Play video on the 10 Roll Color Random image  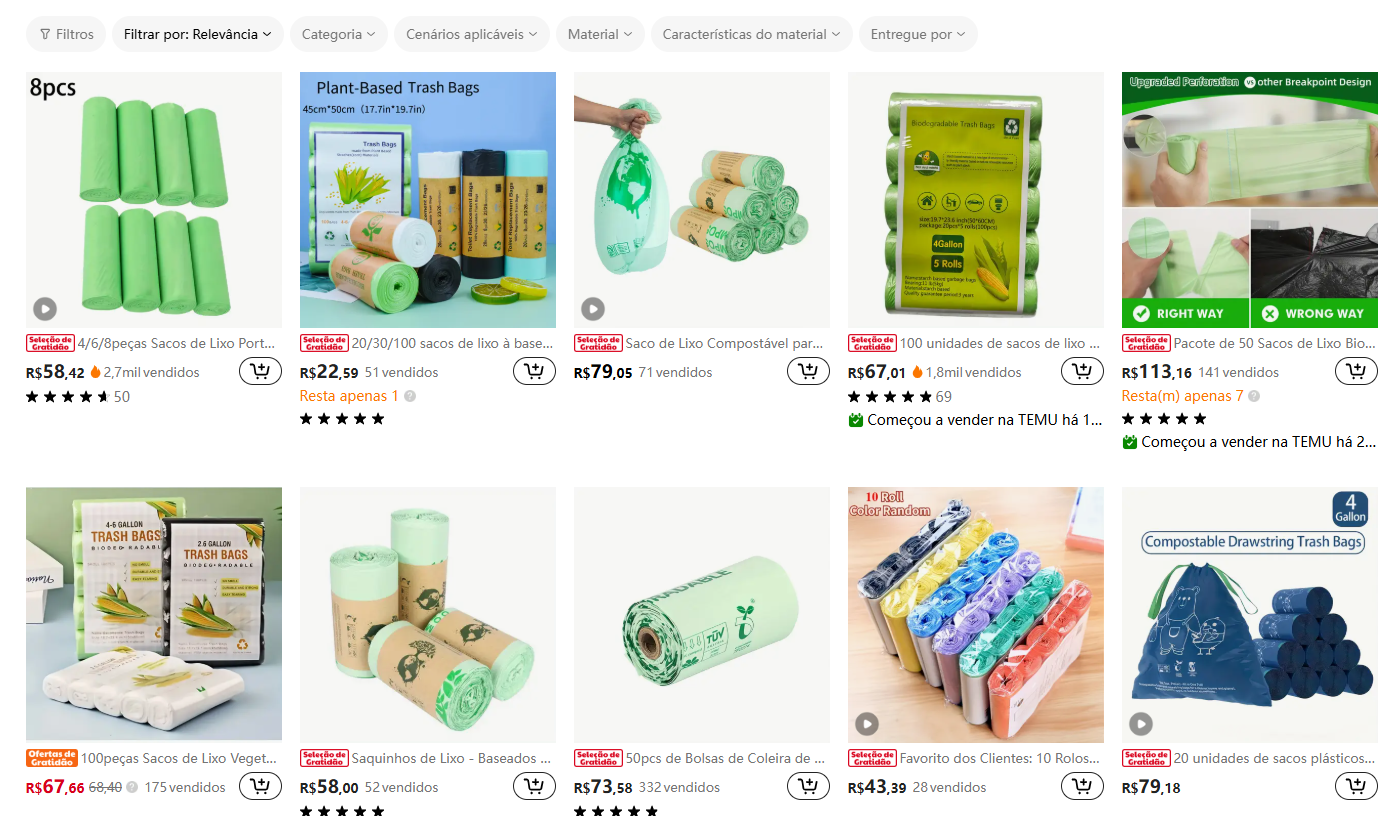point(867,723)
